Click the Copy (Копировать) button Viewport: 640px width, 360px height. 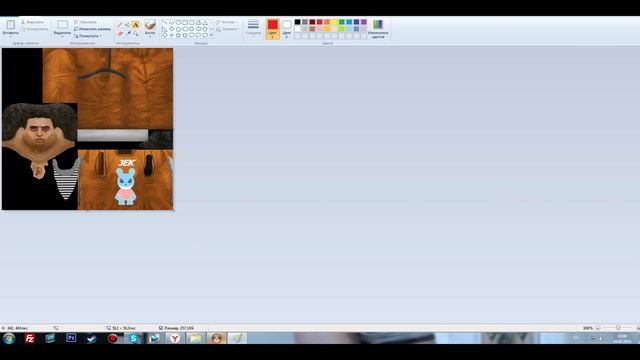[35, 29]
